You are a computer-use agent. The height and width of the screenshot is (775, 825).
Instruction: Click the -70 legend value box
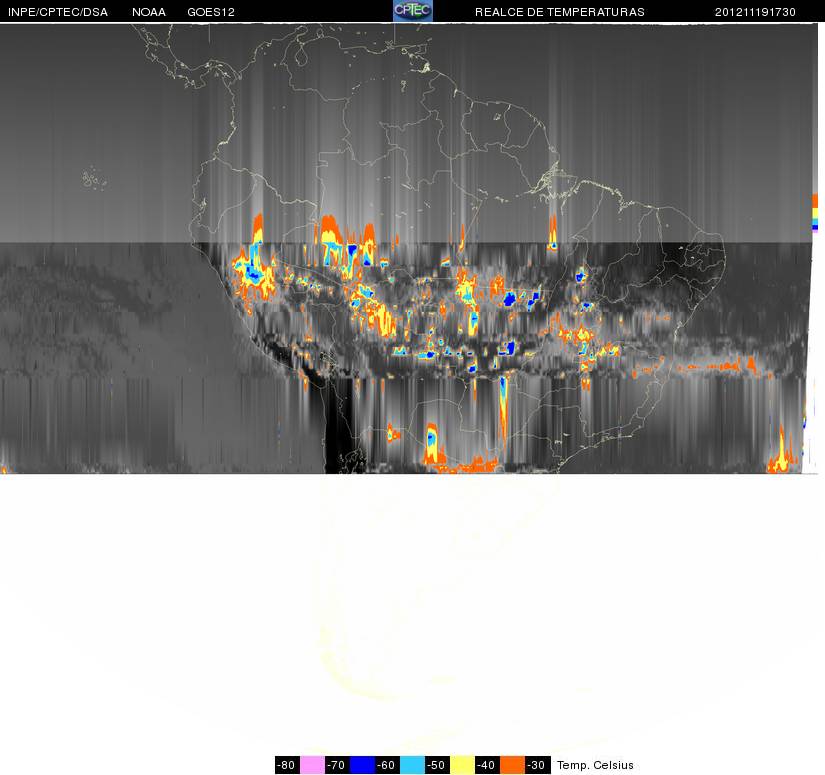pyautogui.click(x=337, y=765)
